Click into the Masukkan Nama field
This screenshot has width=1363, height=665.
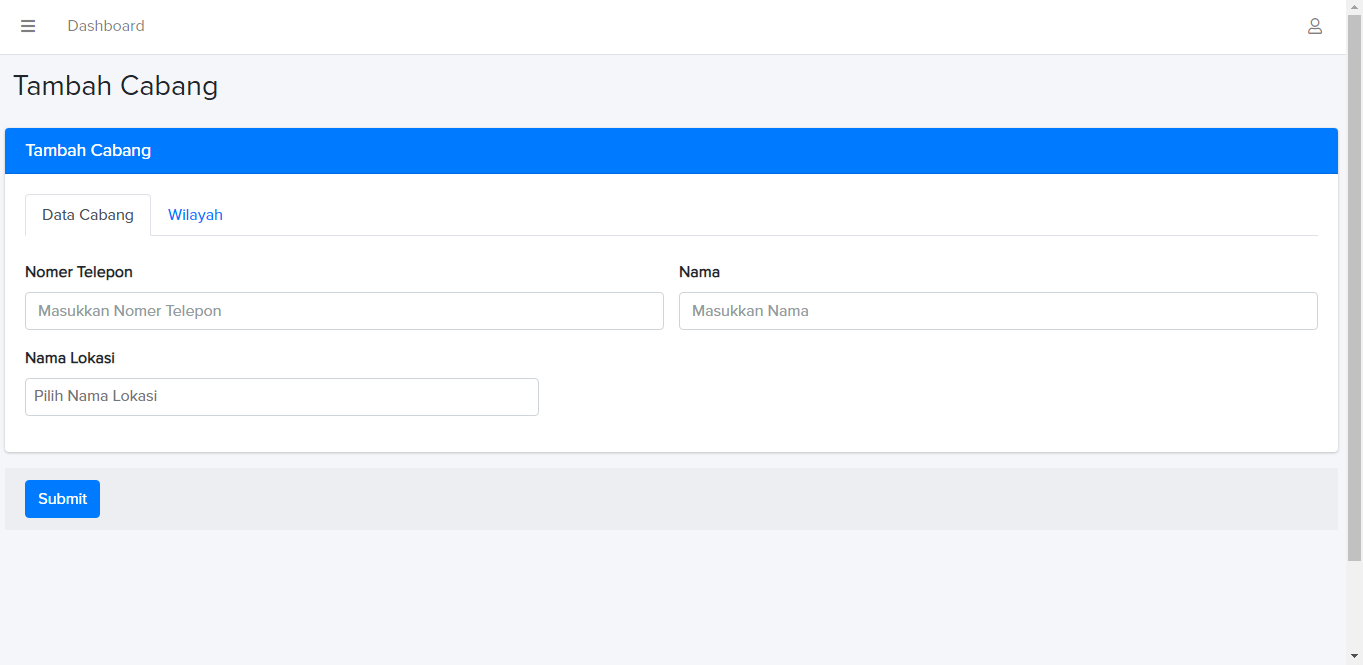pos(998,311)
